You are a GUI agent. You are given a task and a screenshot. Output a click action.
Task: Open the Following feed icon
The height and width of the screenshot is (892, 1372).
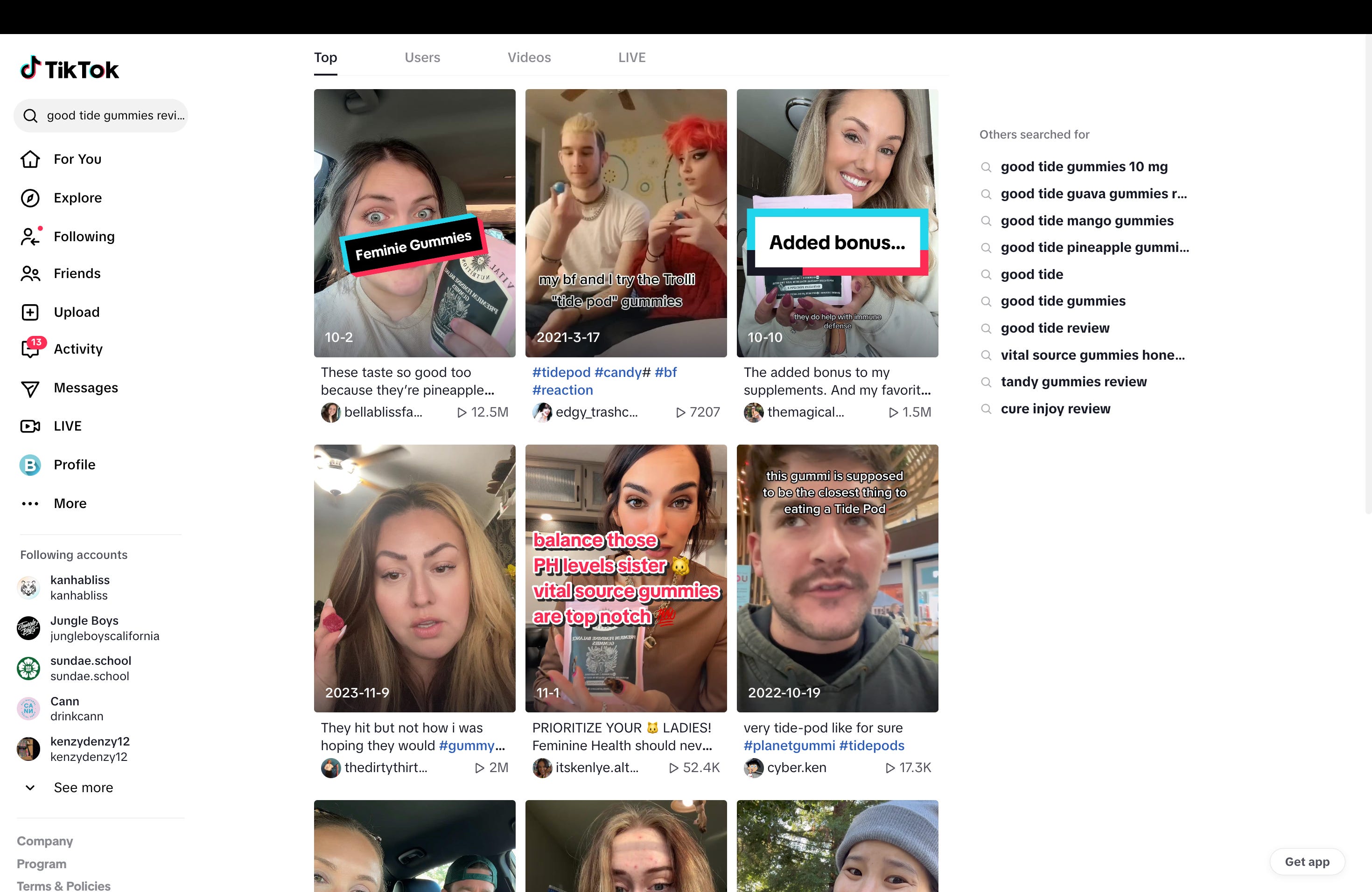coord(30,236)
